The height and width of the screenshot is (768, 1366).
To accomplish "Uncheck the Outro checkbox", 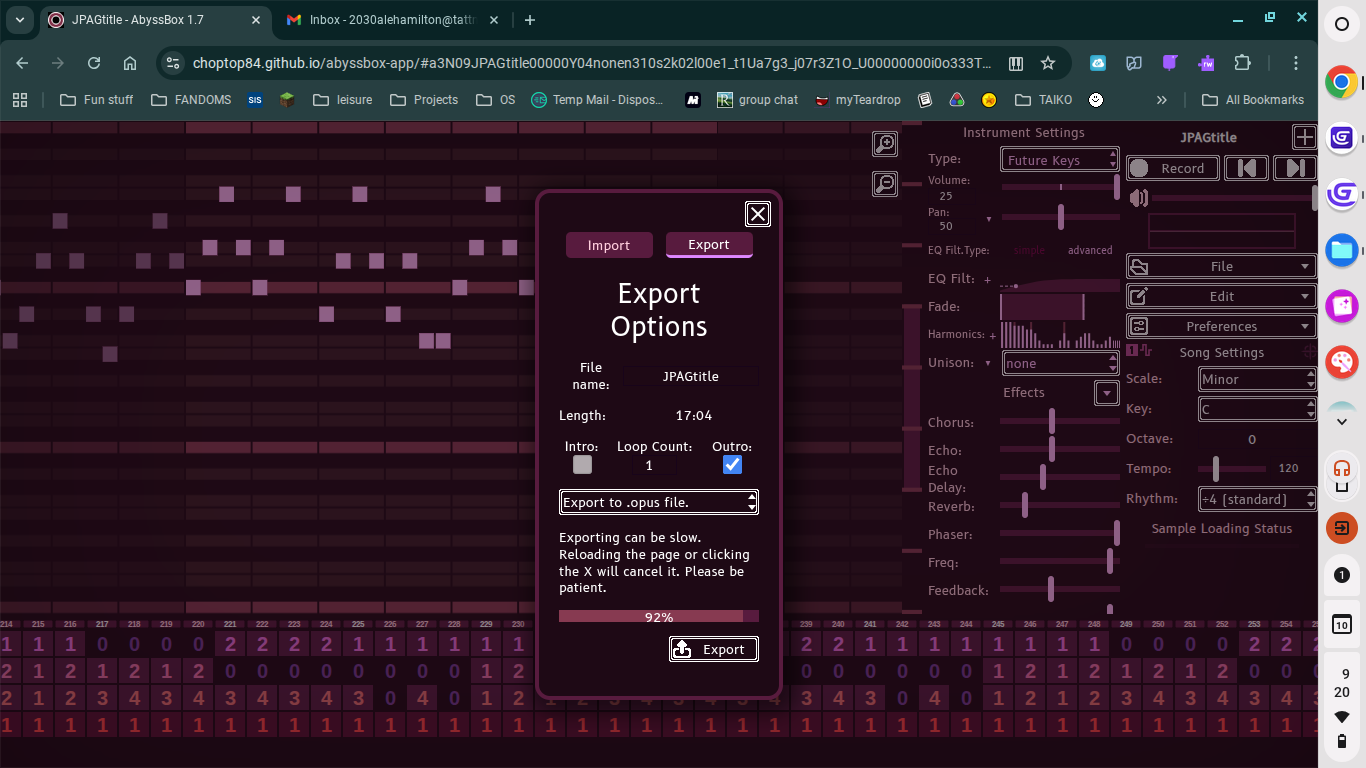I will pos(732,465).
